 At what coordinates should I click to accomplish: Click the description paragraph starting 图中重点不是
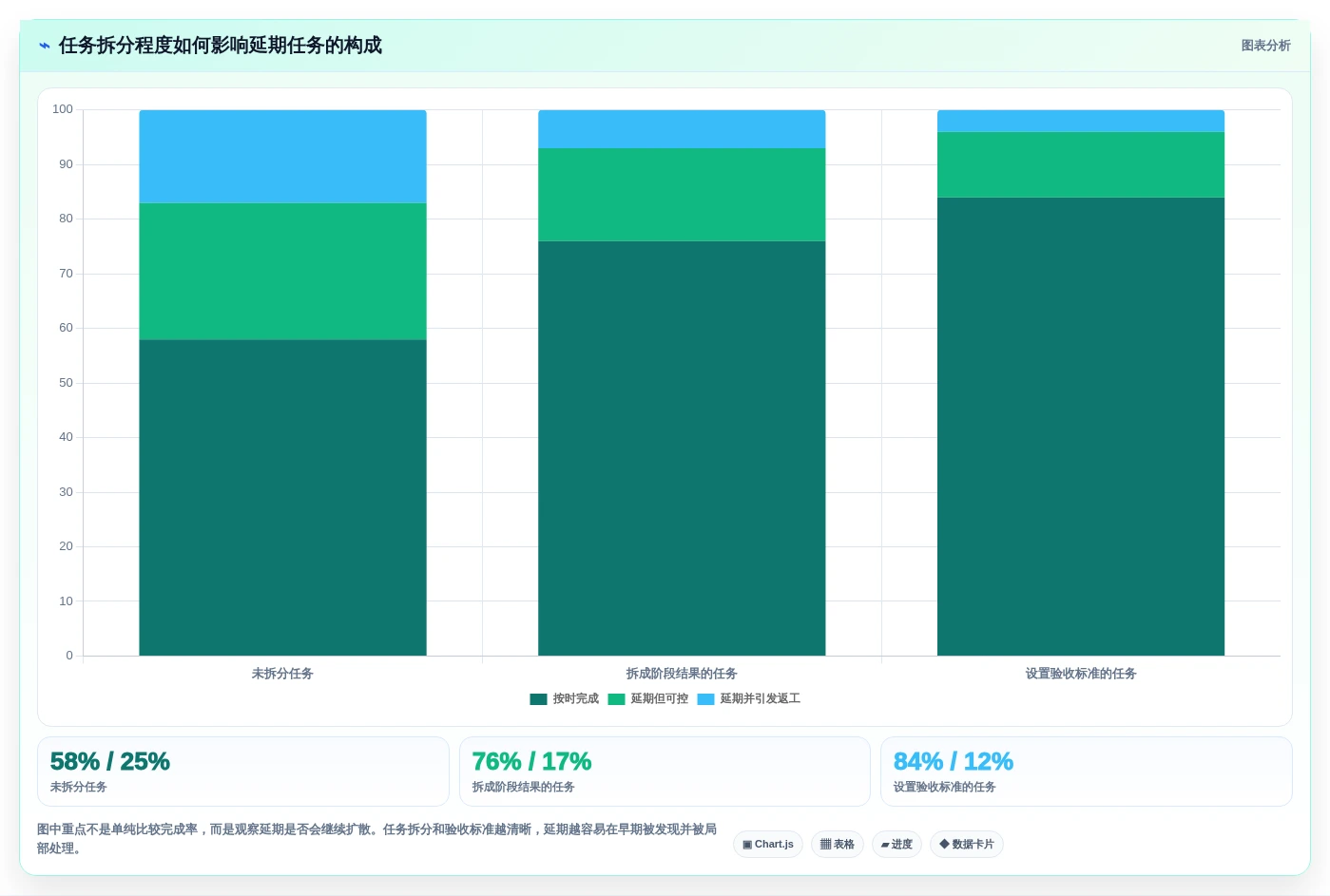tap(376, 839)
